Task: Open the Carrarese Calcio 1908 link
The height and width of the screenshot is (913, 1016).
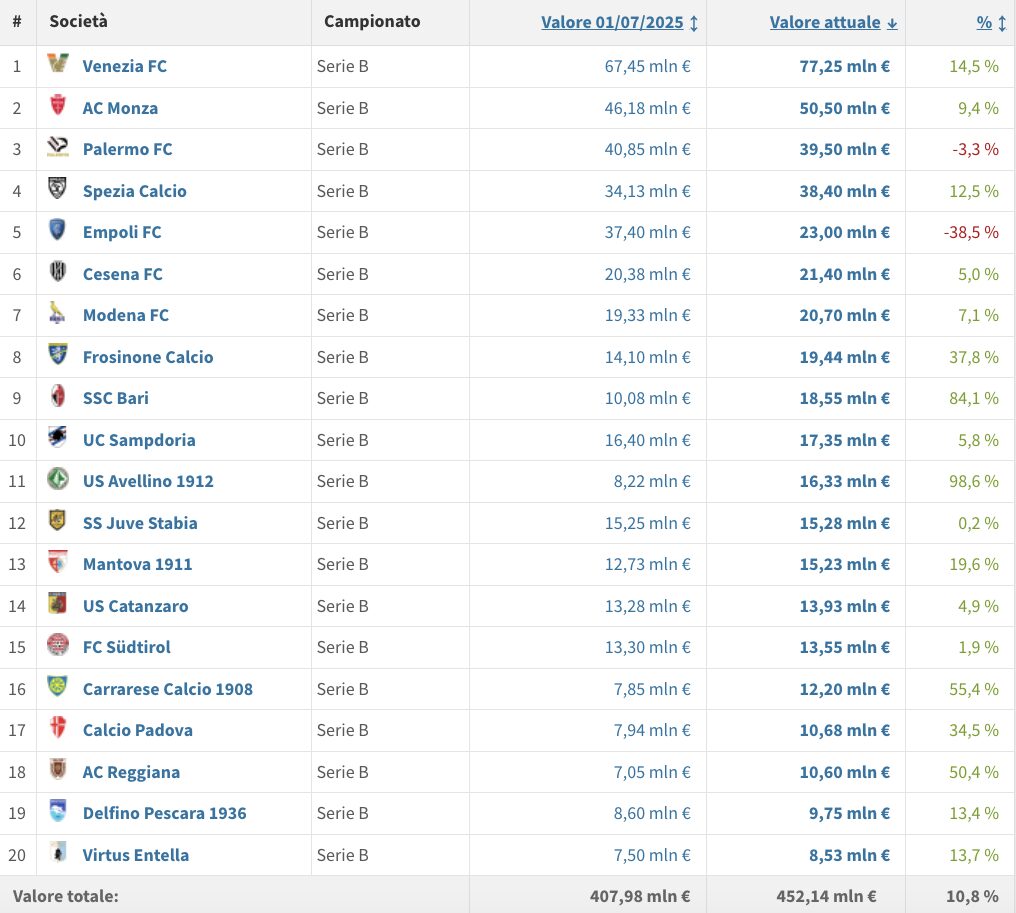Action: (168, 689)
